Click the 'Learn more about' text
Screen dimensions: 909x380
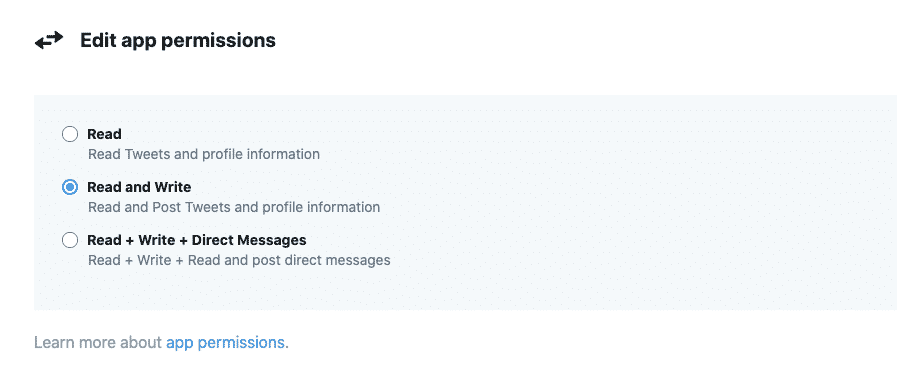click(x=97, y=342)
